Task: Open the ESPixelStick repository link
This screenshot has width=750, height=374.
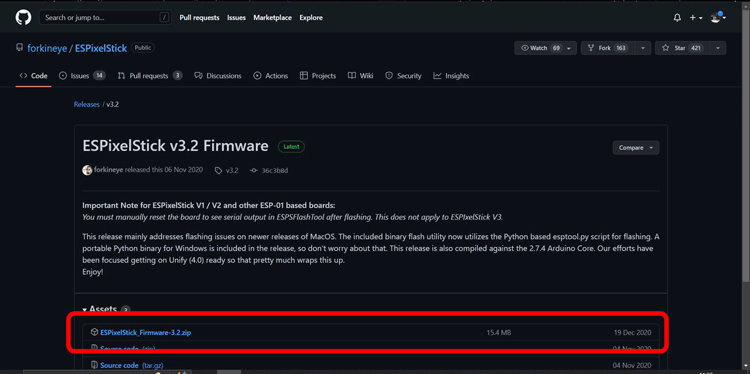Action: coord(101,48)
